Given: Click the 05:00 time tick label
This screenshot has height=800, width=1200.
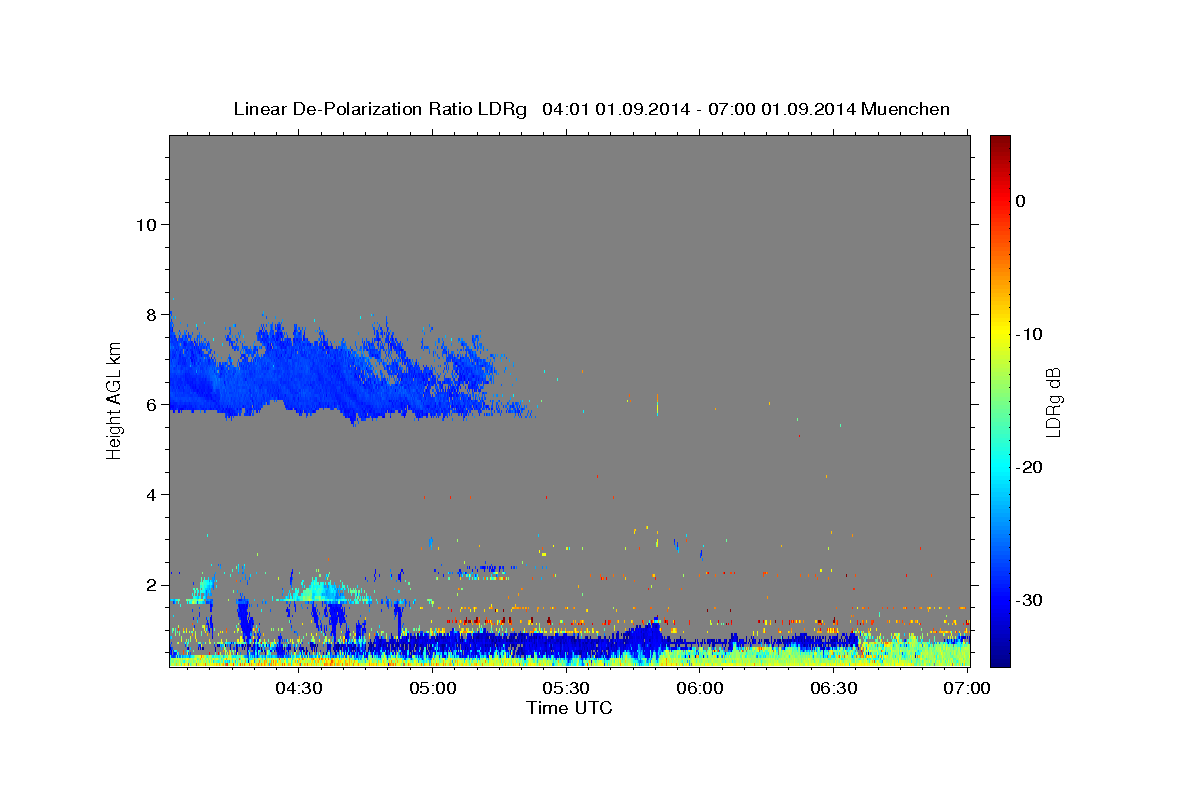Looking at the screenshot, I should pyautogui.click(x=433, y=689).
